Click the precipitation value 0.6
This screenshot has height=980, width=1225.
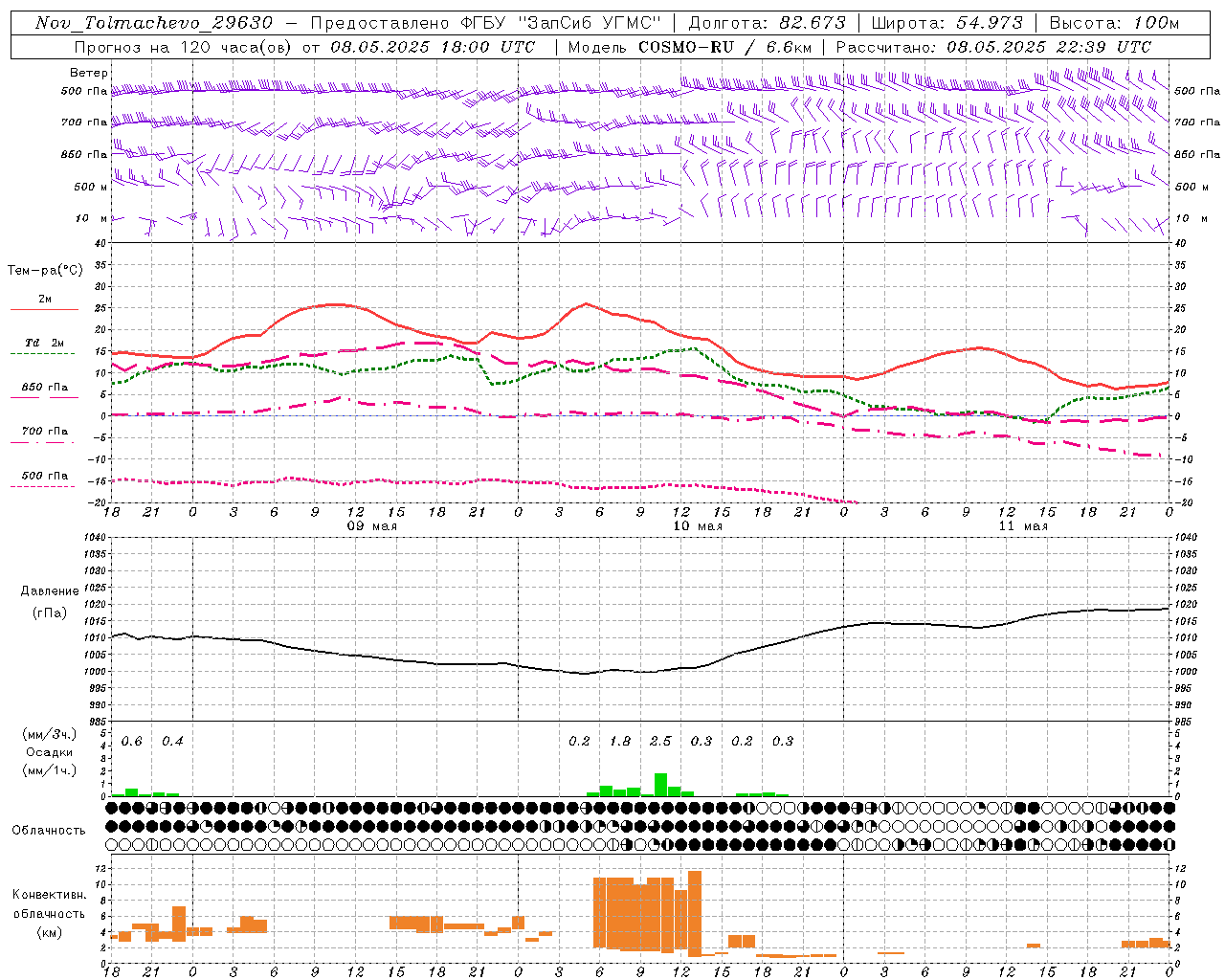click(131, 741)
